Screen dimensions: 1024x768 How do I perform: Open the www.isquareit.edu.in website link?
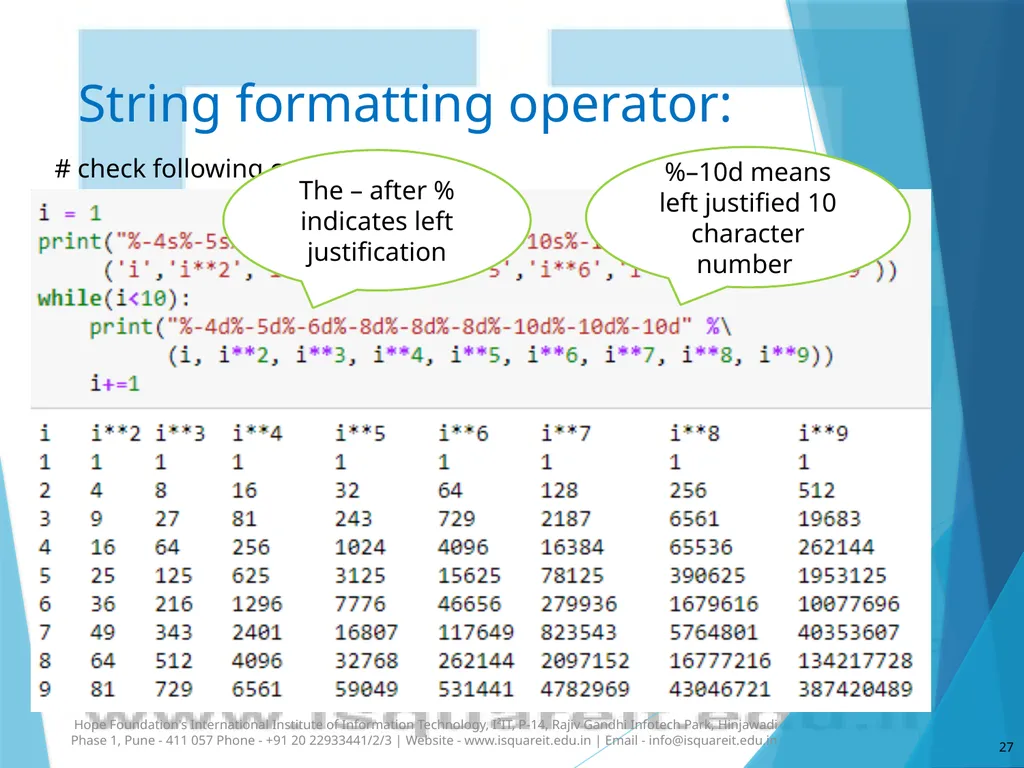[527, 741]
